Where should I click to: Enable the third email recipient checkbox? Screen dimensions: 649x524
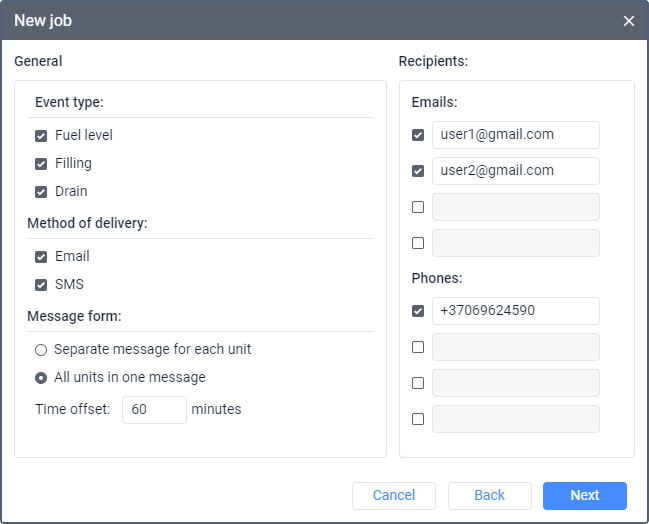coord(418,207)
